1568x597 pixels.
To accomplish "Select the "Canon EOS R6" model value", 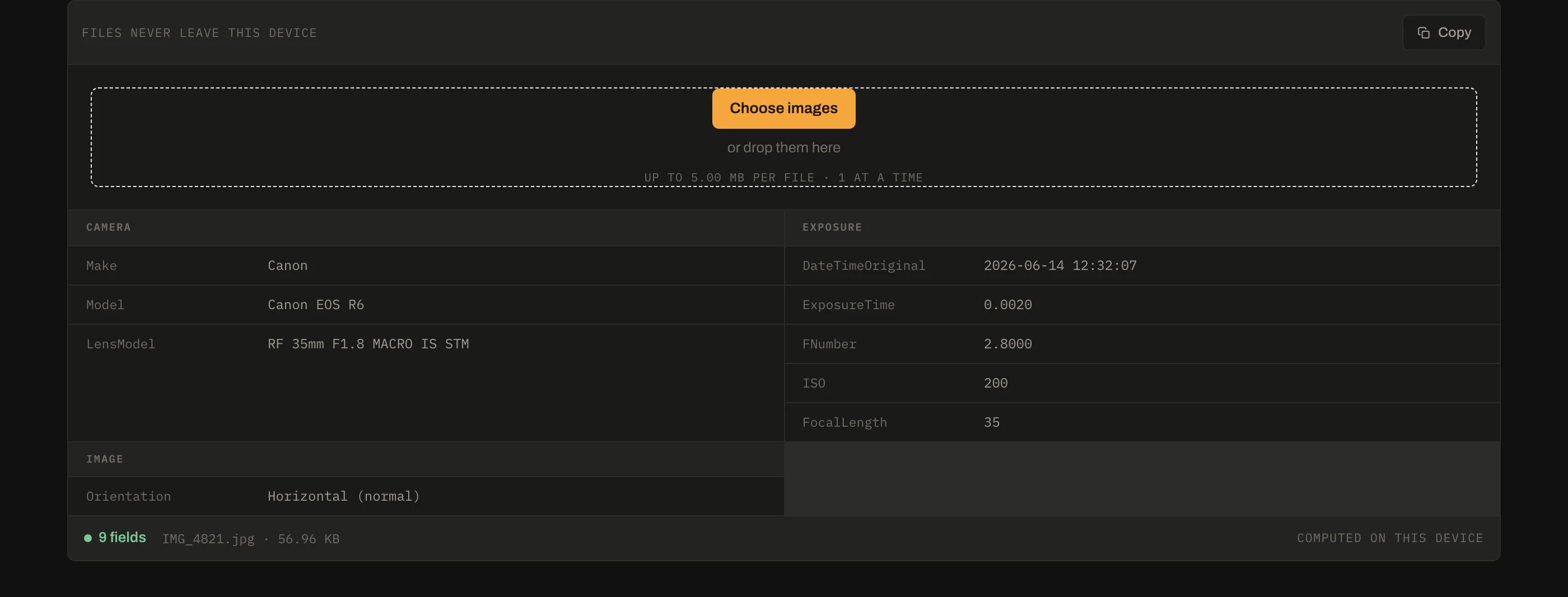I will click(x=315, y=304).
